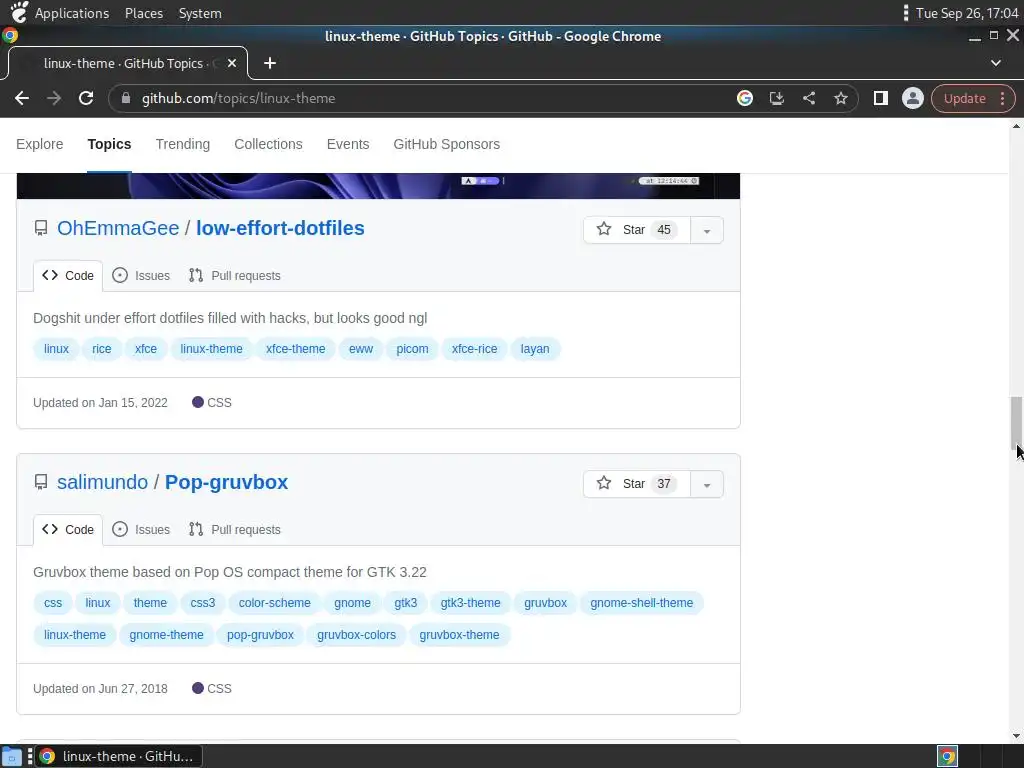Click the layan topic tag
1024x768 pixels.
535,349
